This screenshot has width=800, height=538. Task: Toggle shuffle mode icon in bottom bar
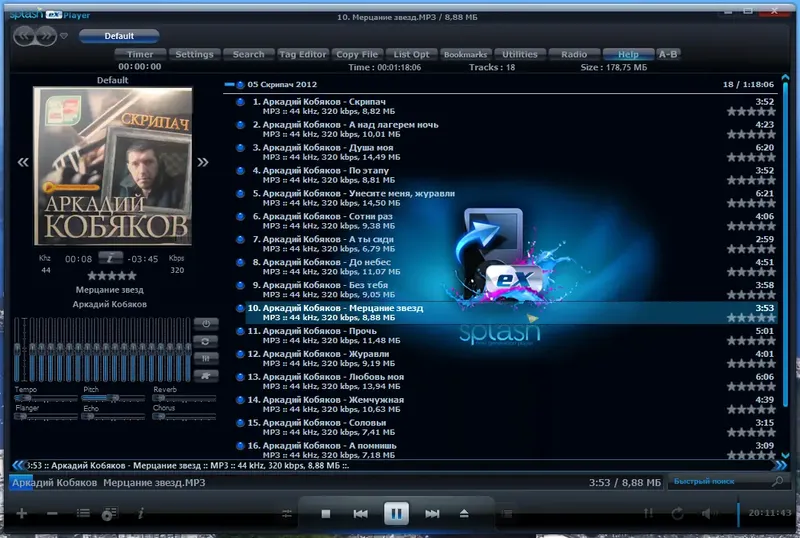click(648, 513)
